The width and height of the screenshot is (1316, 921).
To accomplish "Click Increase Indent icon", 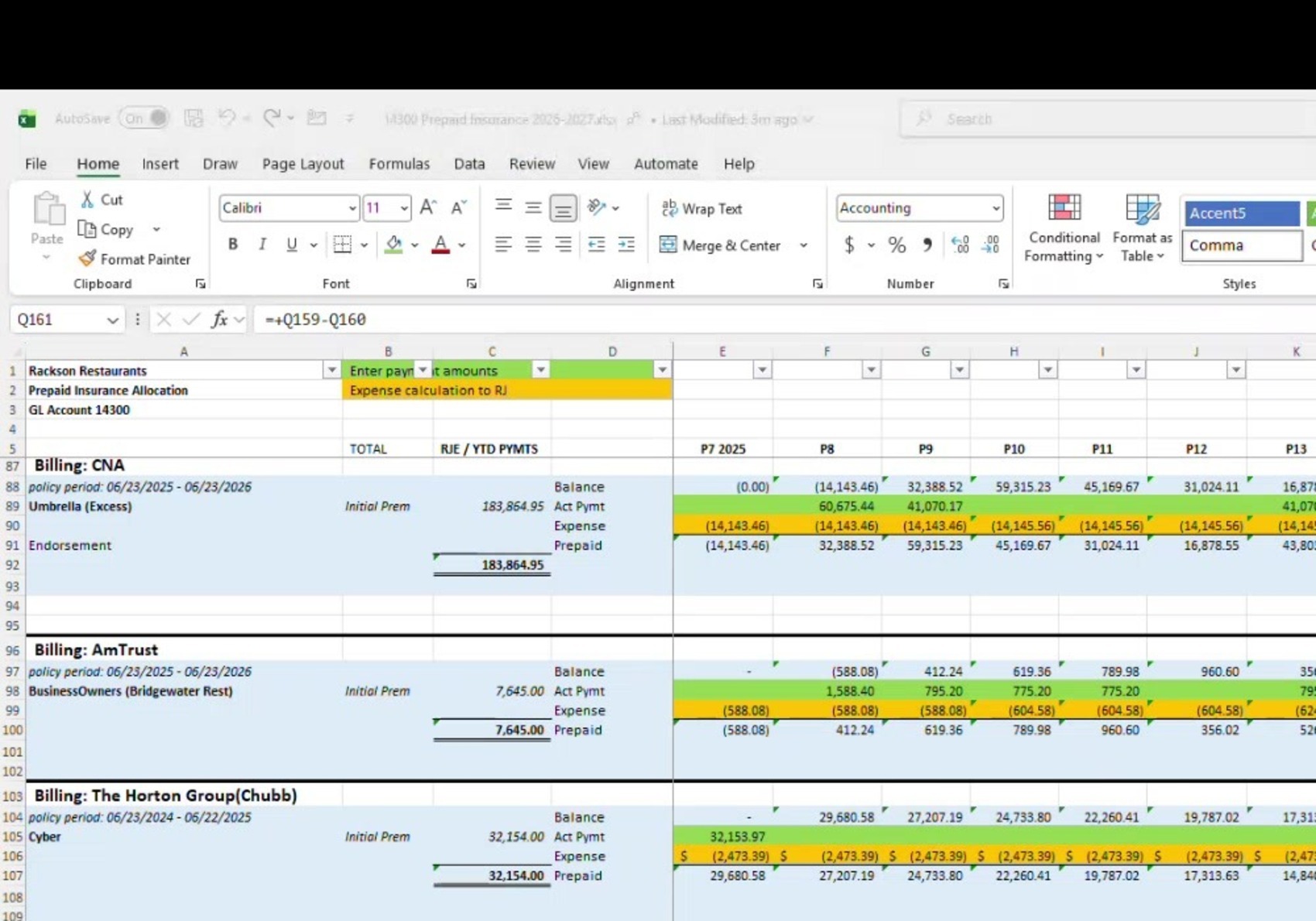I will click(x=626, y=245).
